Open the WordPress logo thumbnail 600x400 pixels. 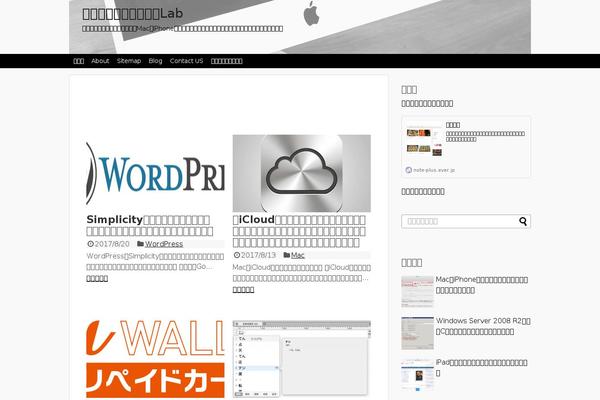click(155, 173)
